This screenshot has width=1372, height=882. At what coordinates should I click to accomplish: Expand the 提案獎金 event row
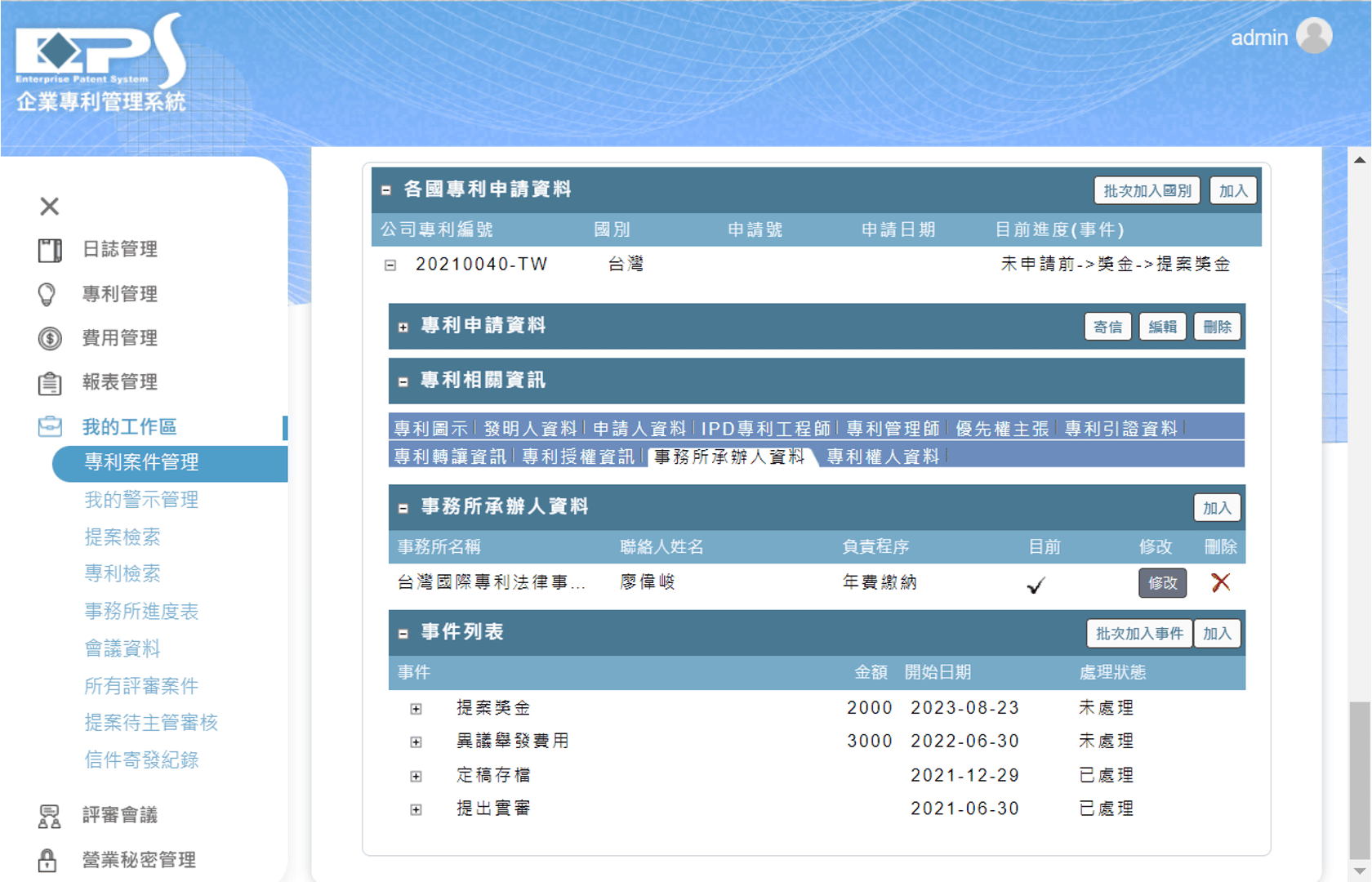pos(416,709)
